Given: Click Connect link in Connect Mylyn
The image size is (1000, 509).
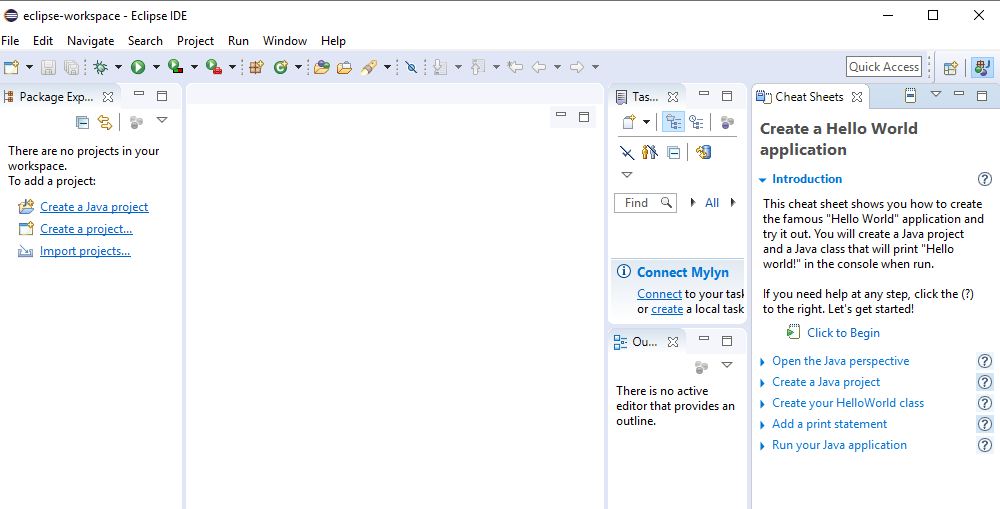Looking at the screenshot, I should click(659, 294).
